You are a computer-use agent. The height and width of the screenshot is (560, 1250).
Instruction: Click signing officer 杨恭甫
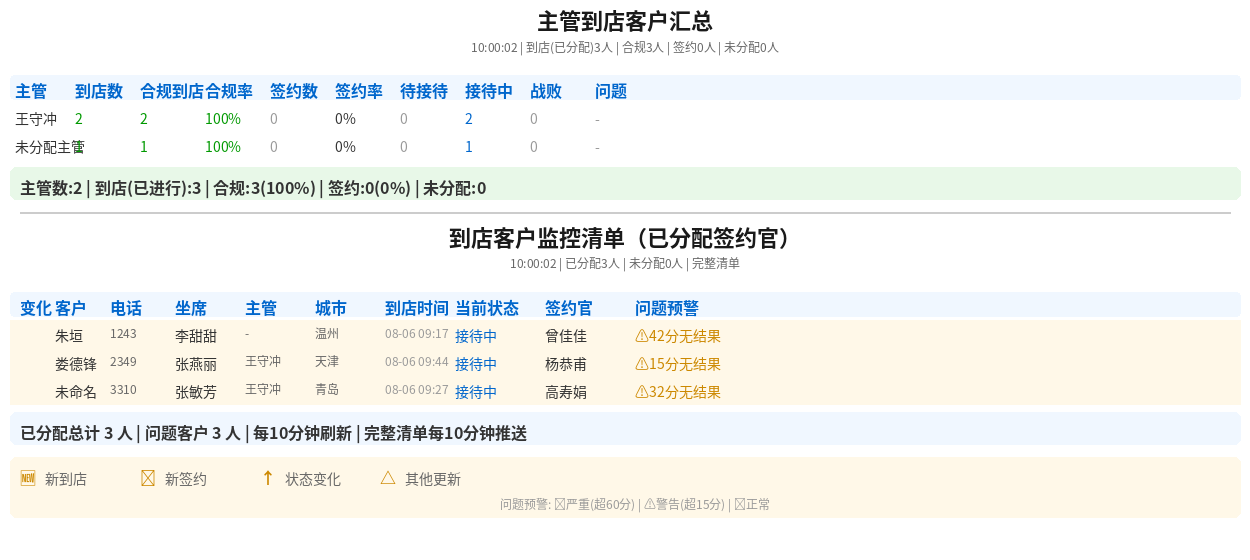point(566,364)
